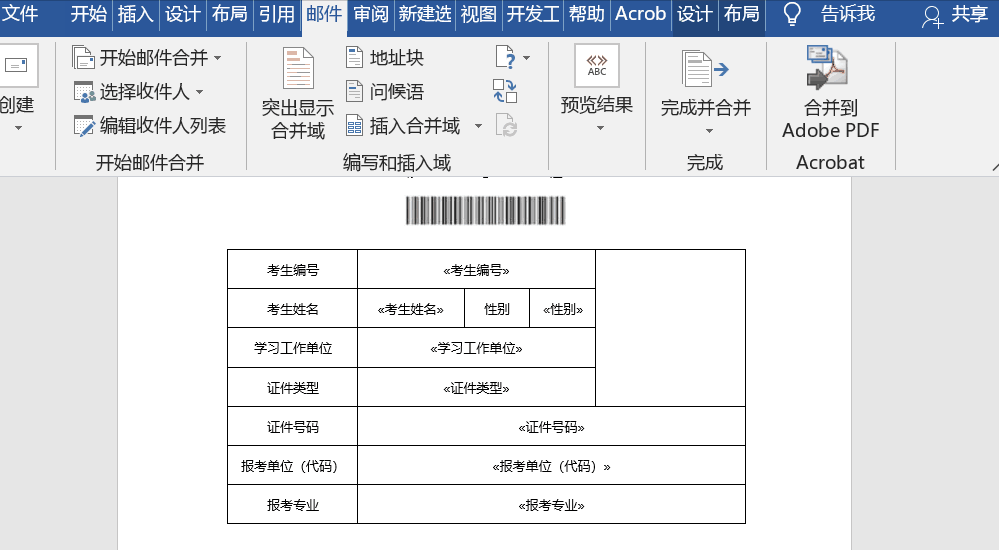Screen dimensions: 999x550
Task: Click the «报考单位（代码）» merge field
Action: tap(552, 467)
